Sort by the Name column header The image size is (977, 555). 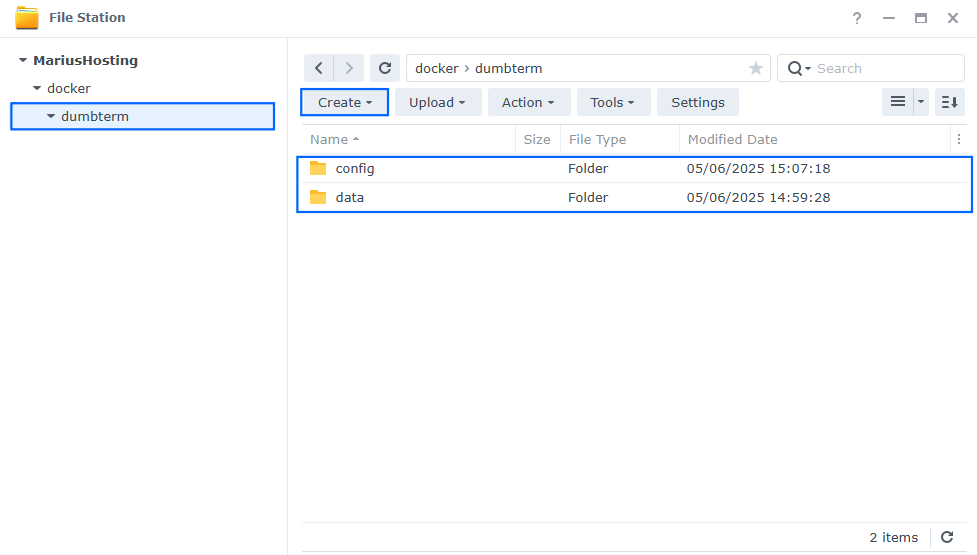pyautogui.click(x=409, y=140)
